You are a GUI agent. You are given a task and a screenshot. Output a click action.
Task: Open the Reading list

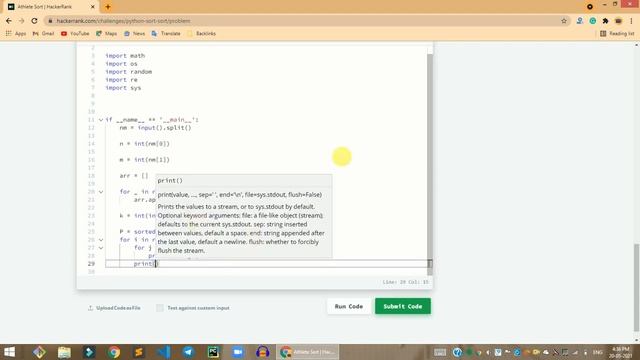(x=617, y=33)
